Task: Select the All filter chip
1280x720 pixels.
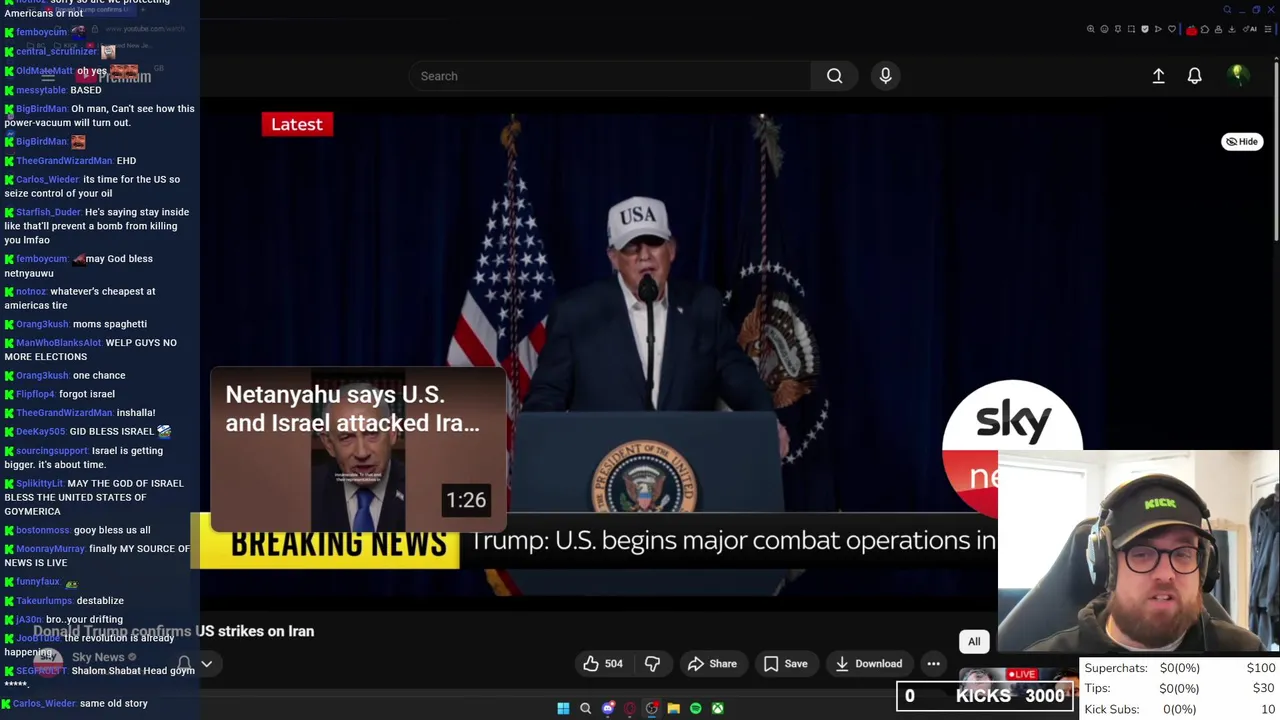Action: 974,642
